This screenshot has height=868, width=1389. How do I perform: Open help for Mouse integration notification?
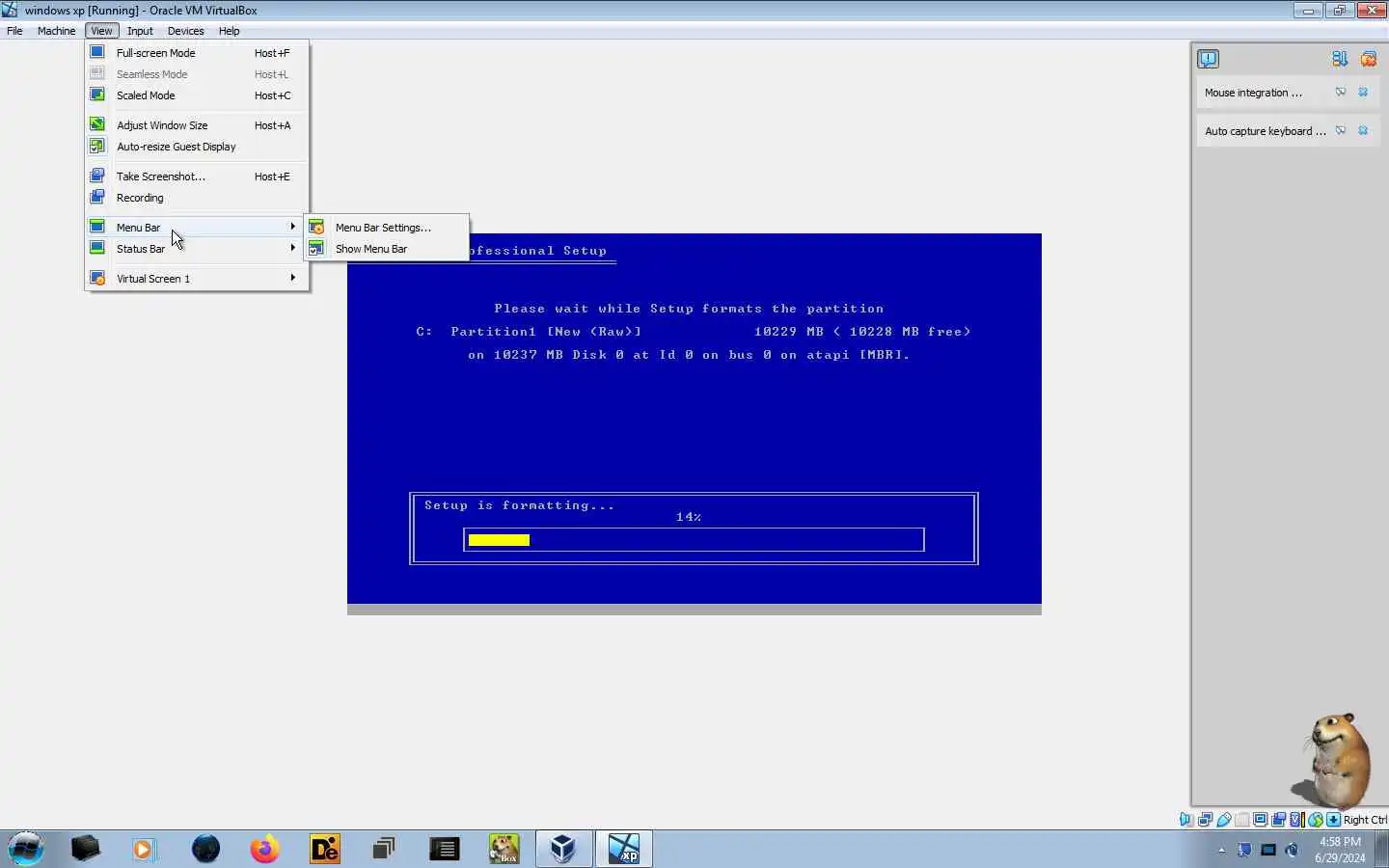(x=1341, y=92)
